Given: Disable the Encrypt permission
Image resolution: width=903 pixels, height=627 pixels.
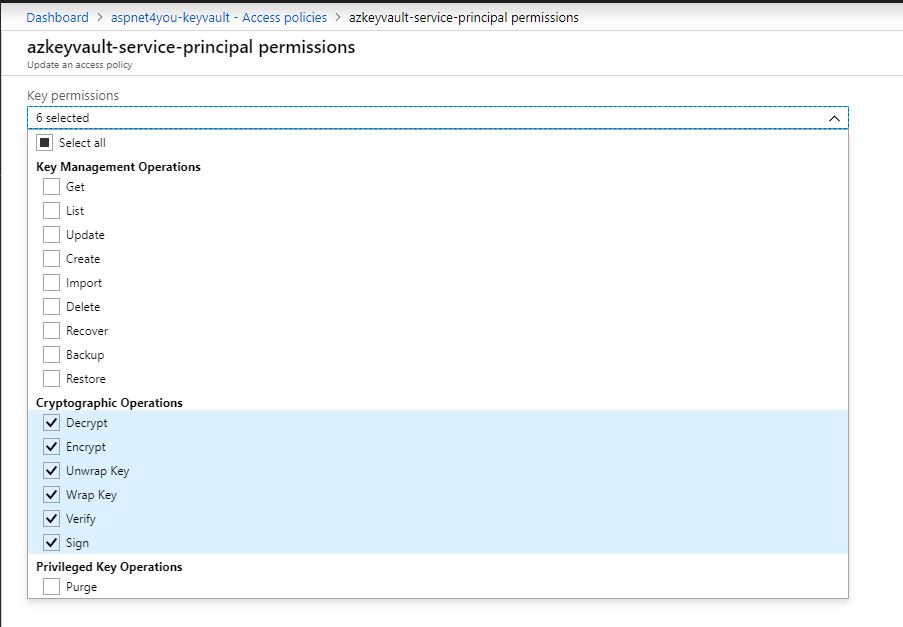Looking at the screenshot, I should [52, 447].
